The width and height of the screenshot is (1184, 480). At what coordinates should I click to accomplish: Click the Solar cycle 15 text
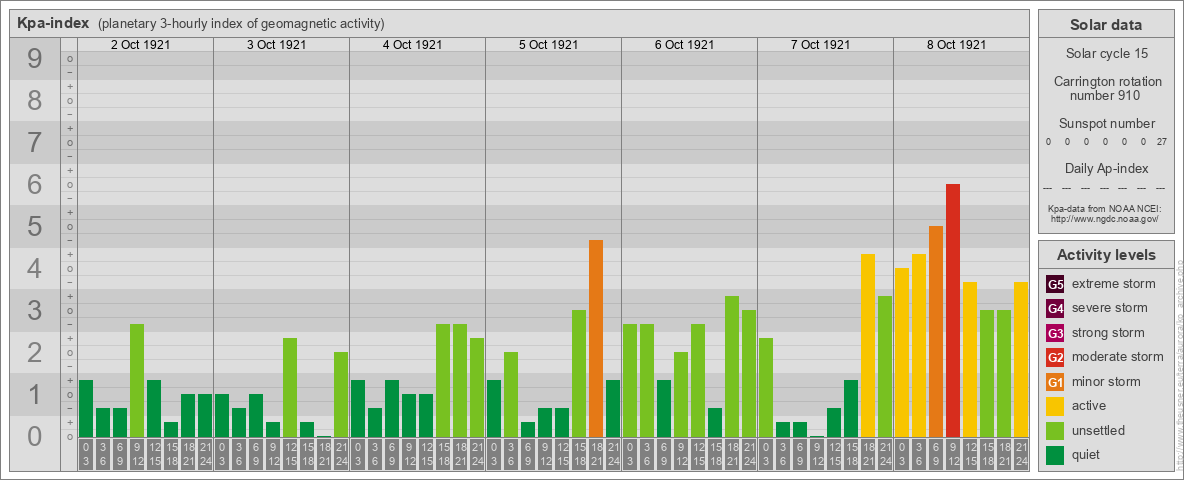point(1105,54)
